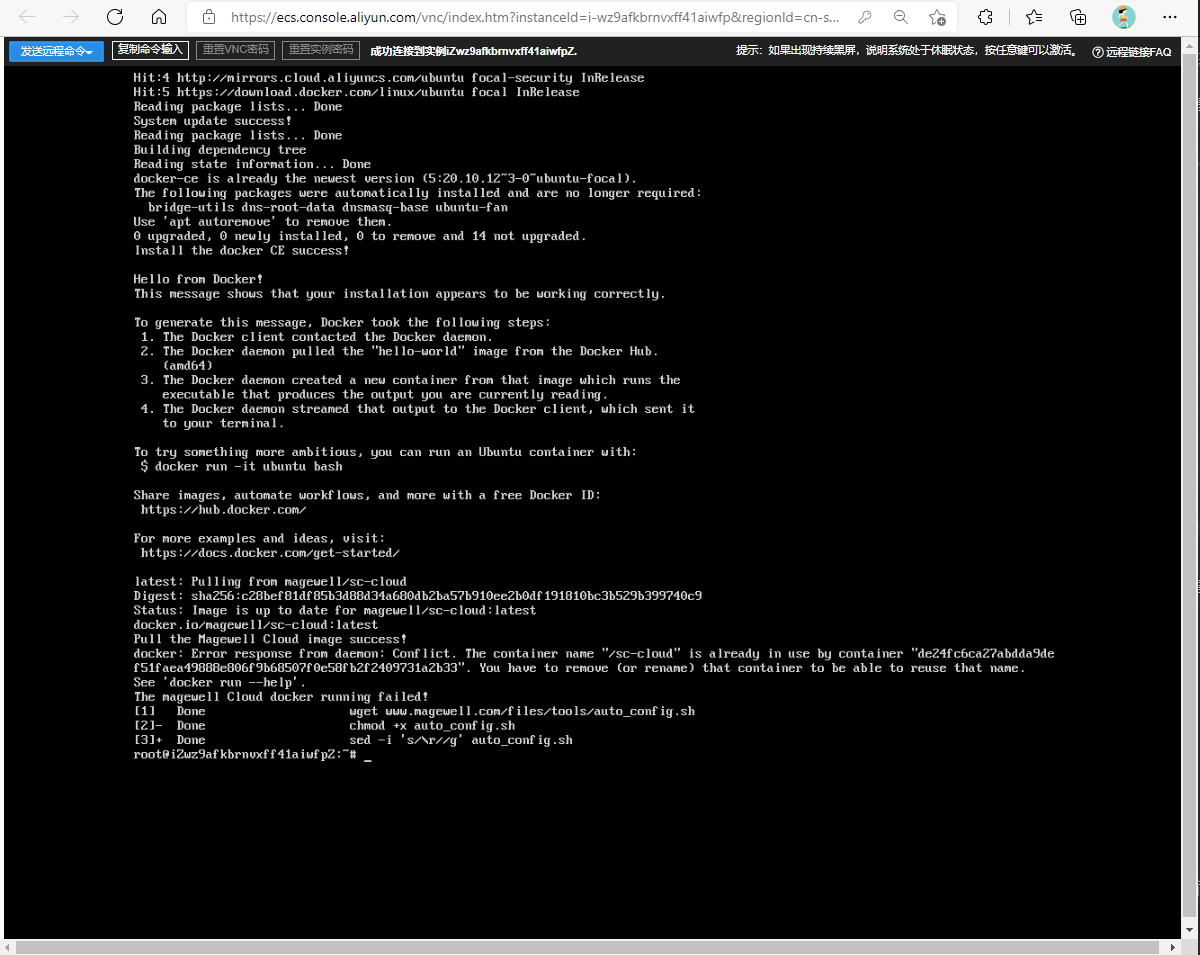Go to the browser home page
Image resolution: width=1200 pixels, height=955 pixels.
click(158, 17)
